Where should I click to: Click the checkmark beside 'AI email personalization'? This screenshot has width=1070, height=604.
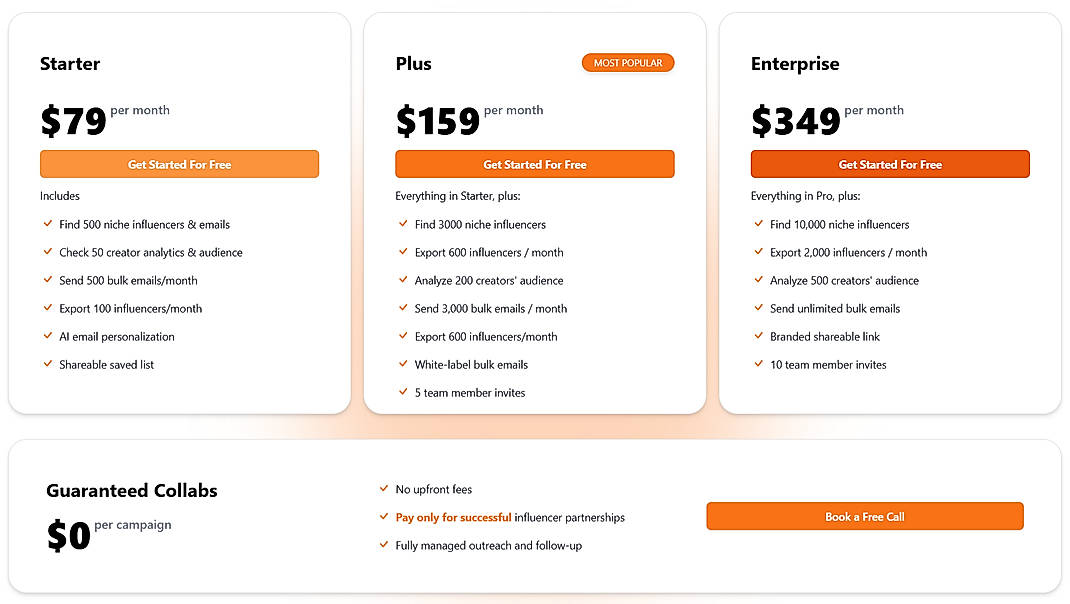click(48, 337)
